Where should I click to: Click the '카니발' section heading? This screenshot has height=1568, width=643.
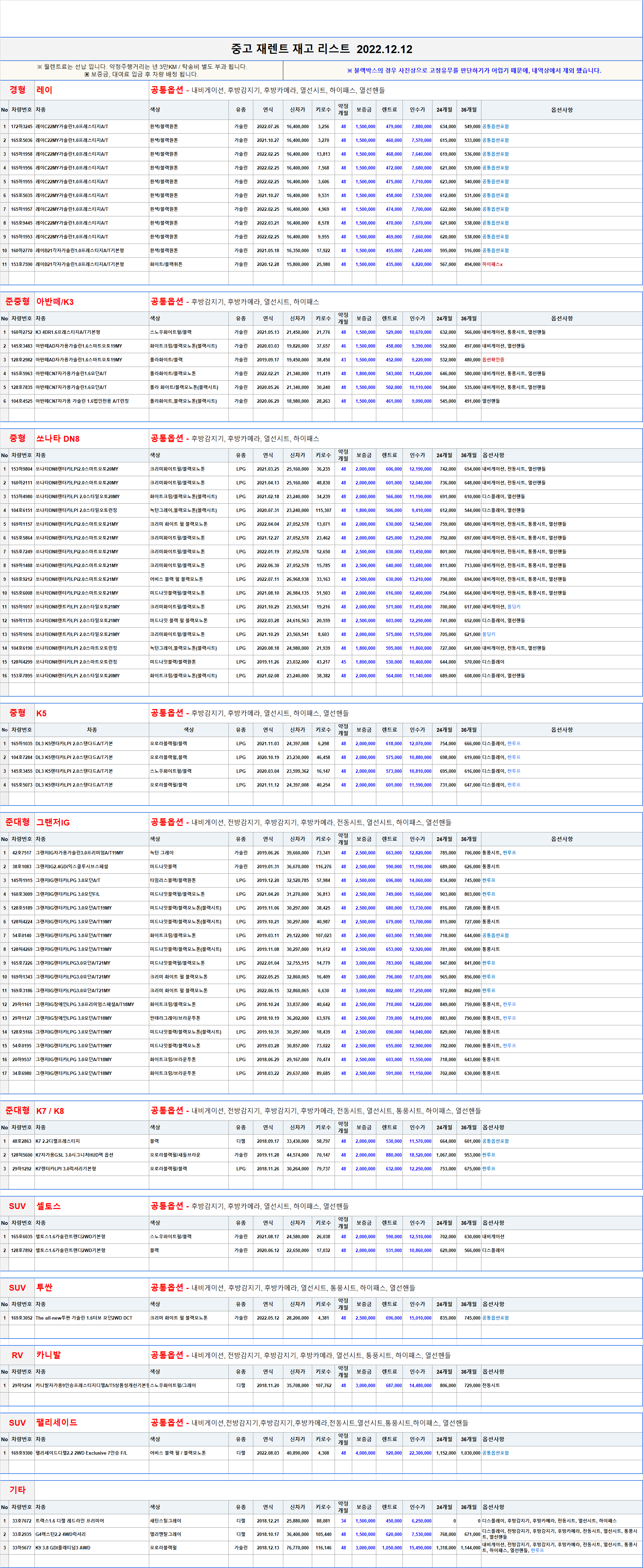coord(49,1355)
